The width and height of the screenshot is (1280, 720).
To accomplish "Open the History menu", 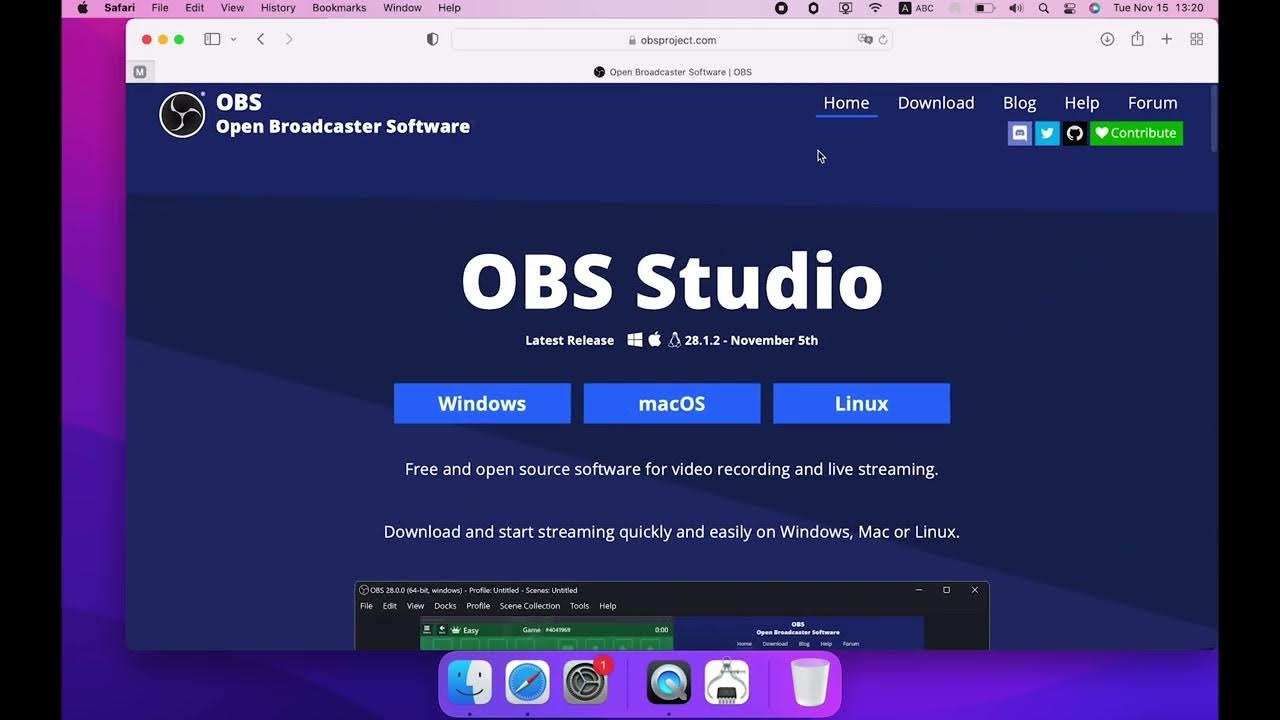I will click(278, 8).
